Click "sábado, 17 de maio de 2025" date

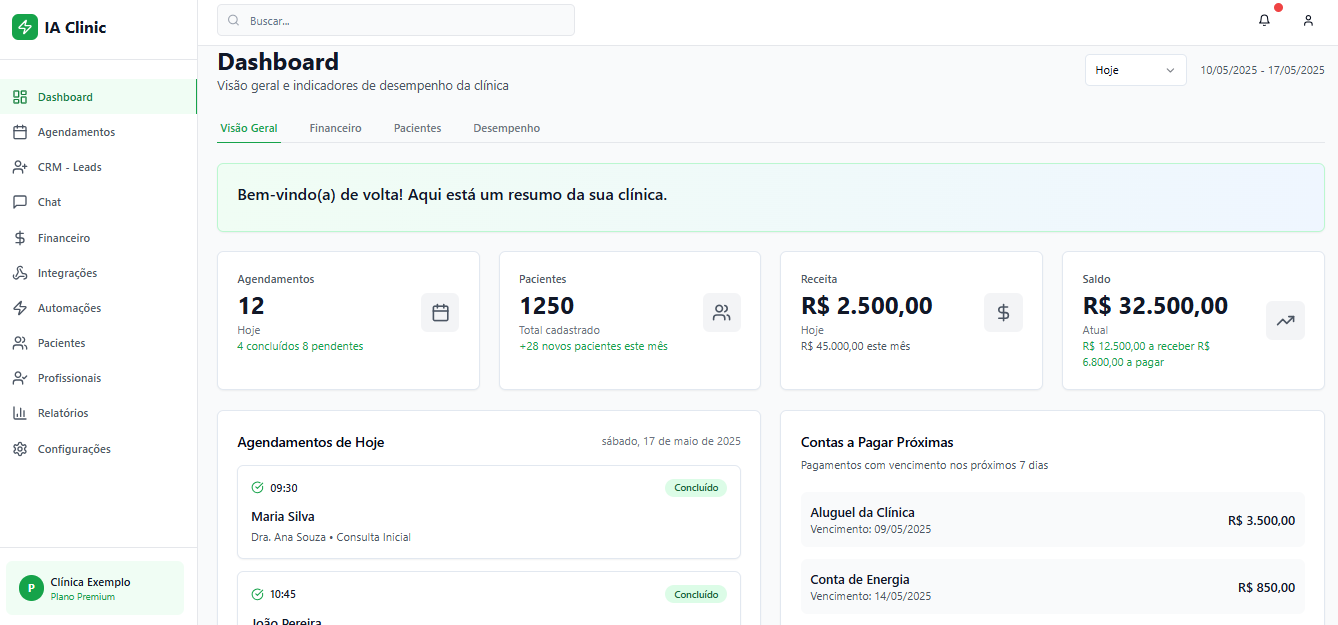point(671,441)
